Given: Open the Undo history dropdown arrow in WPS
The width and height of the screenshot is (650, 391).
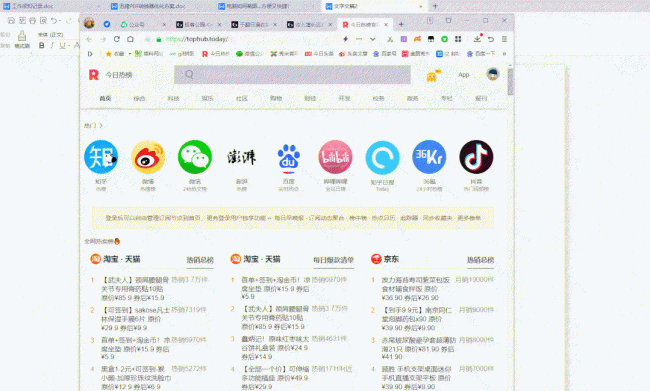Looking at the screenshot, I should click(60, 20).
